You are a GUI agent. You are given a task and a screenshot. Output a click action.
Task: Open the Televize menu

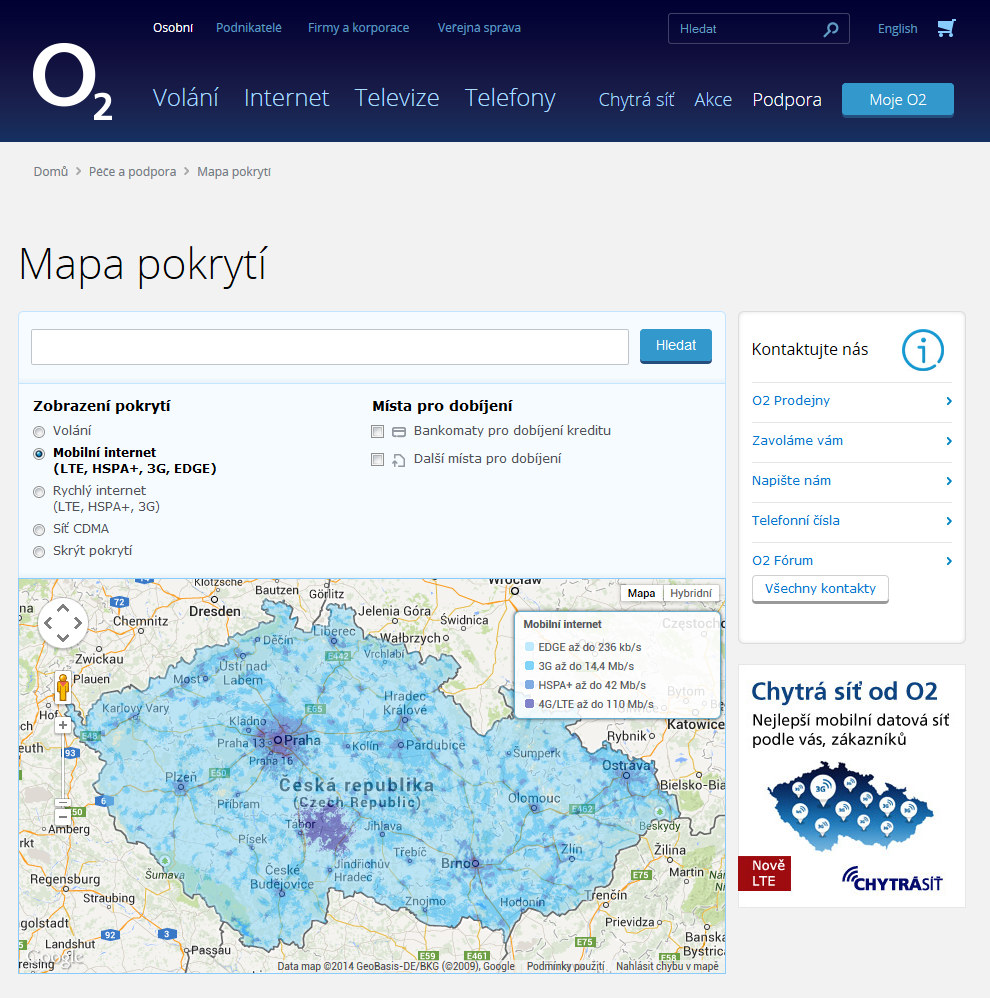pos(397,98)
